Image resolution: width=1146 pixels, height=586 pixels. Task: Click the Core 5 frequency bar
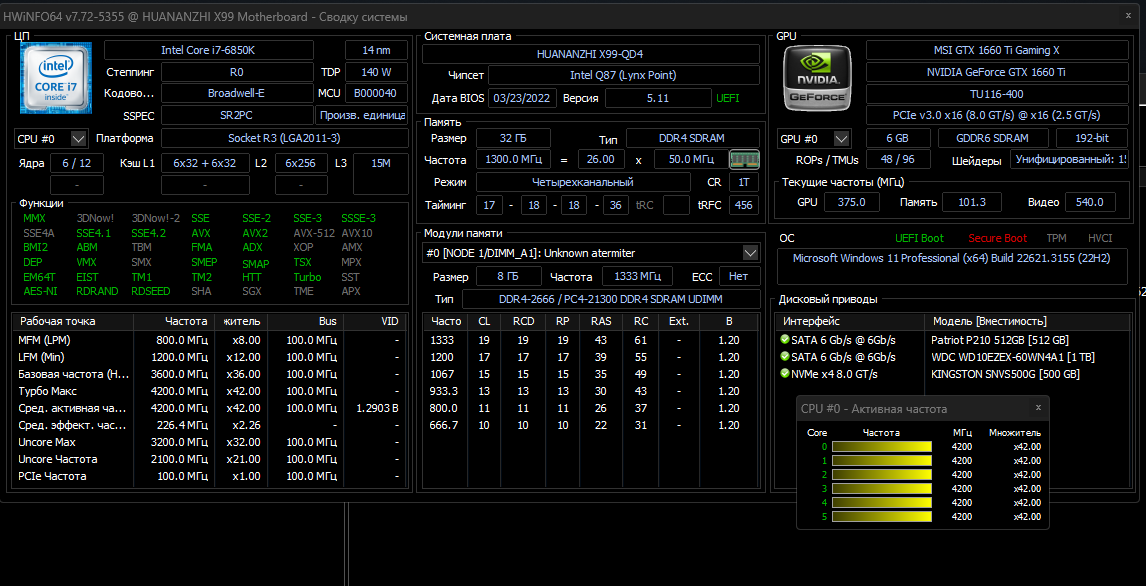point(882,517)
